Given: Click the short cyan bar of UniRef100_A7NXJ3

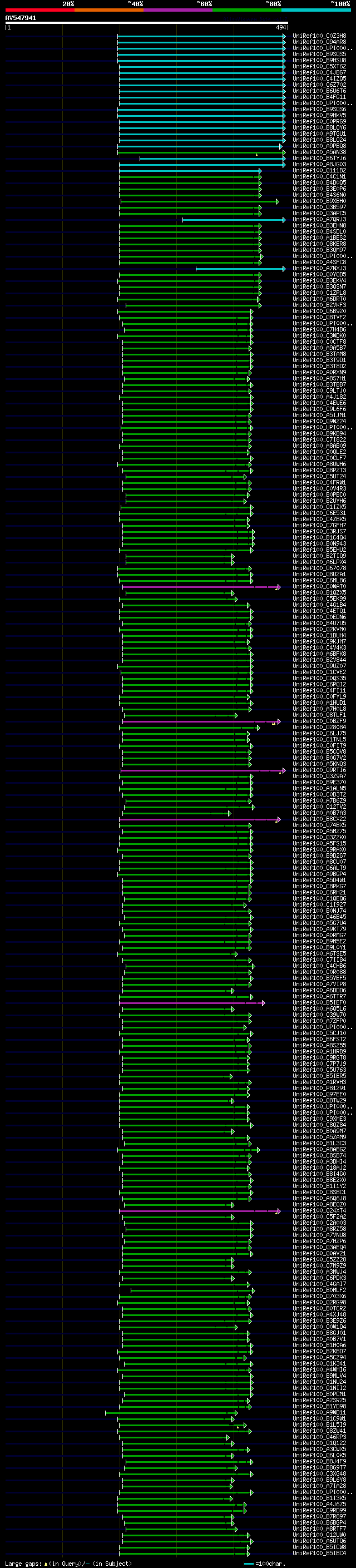Looking at the screenshot, I should [x=240, y=269].
